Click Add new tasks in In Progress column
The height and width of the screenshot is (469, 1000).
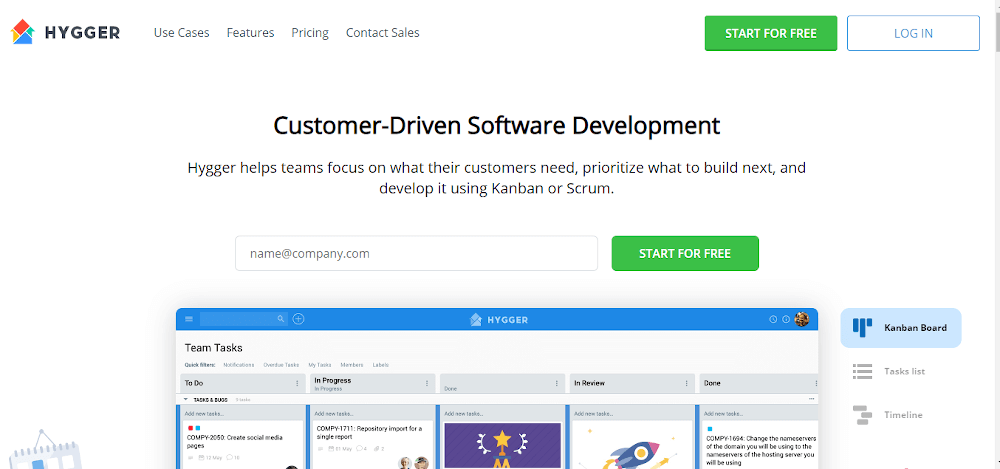[x=334, y=413]
